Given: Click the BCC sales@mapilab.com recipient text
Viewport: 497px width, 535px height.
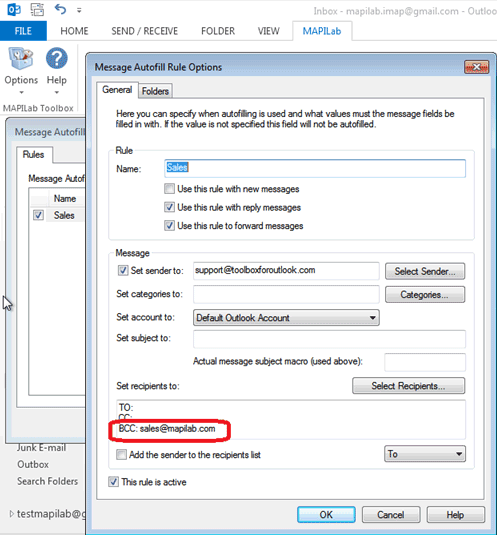Looking at the screenshot, I should pyautogui.click(x=167, y=429).
